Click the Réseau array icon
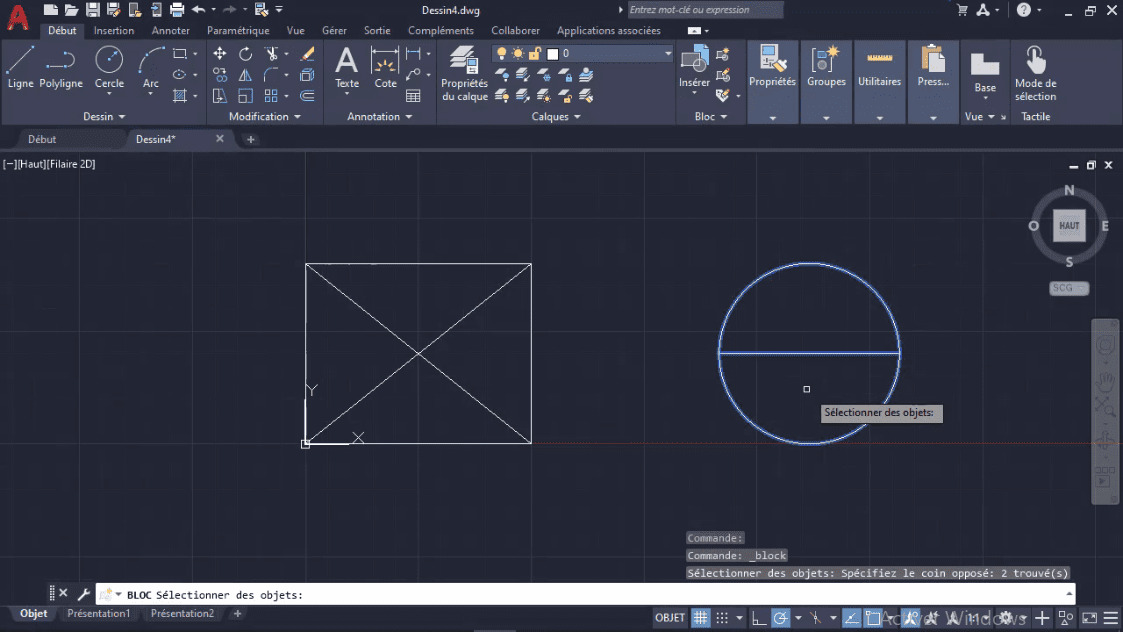Image resolution: width=1123 pixels, height=632 pixels. point(271,95)
